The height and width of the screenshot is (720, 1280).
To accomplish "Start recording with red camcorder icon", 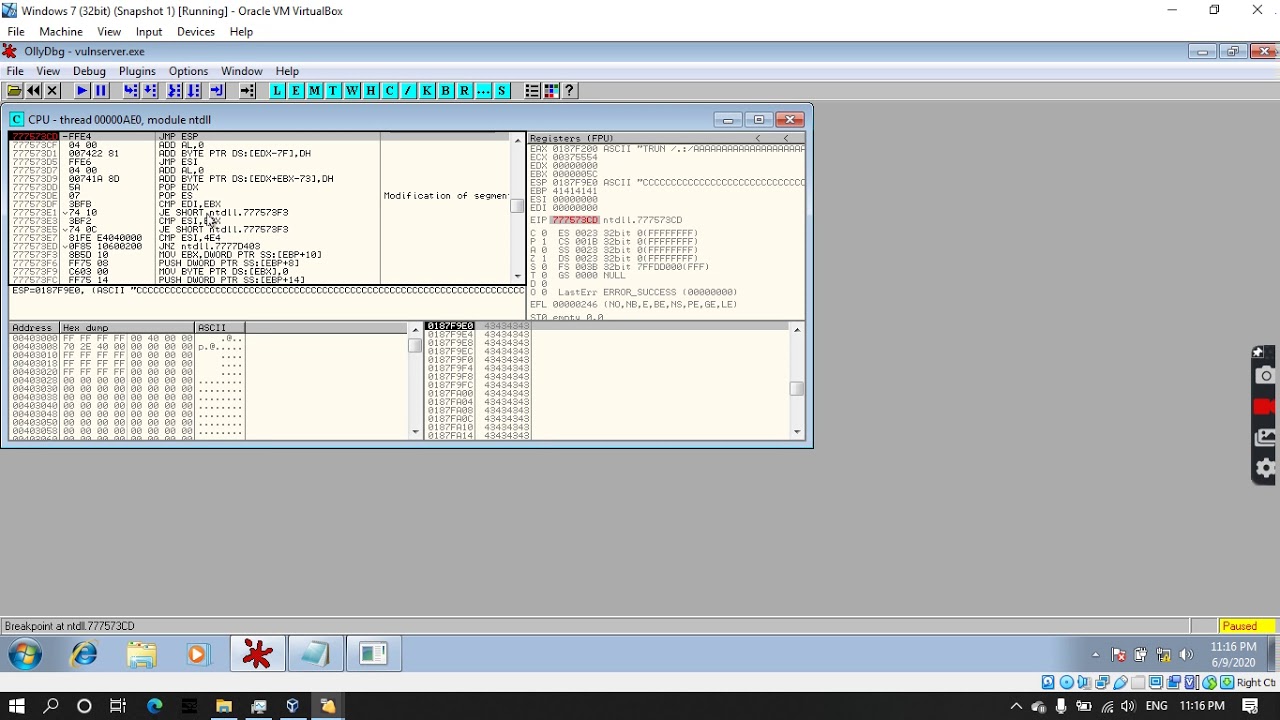I will [x=1265, y=406].
